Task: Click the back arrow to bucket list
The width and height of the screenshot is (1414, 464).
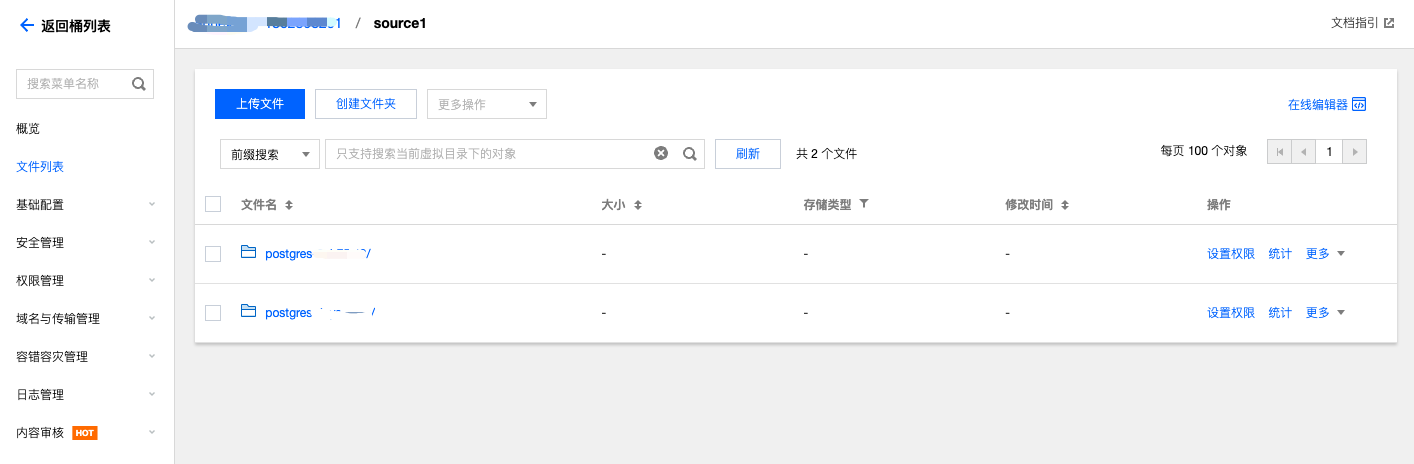Action: click(x=27, y=26)
